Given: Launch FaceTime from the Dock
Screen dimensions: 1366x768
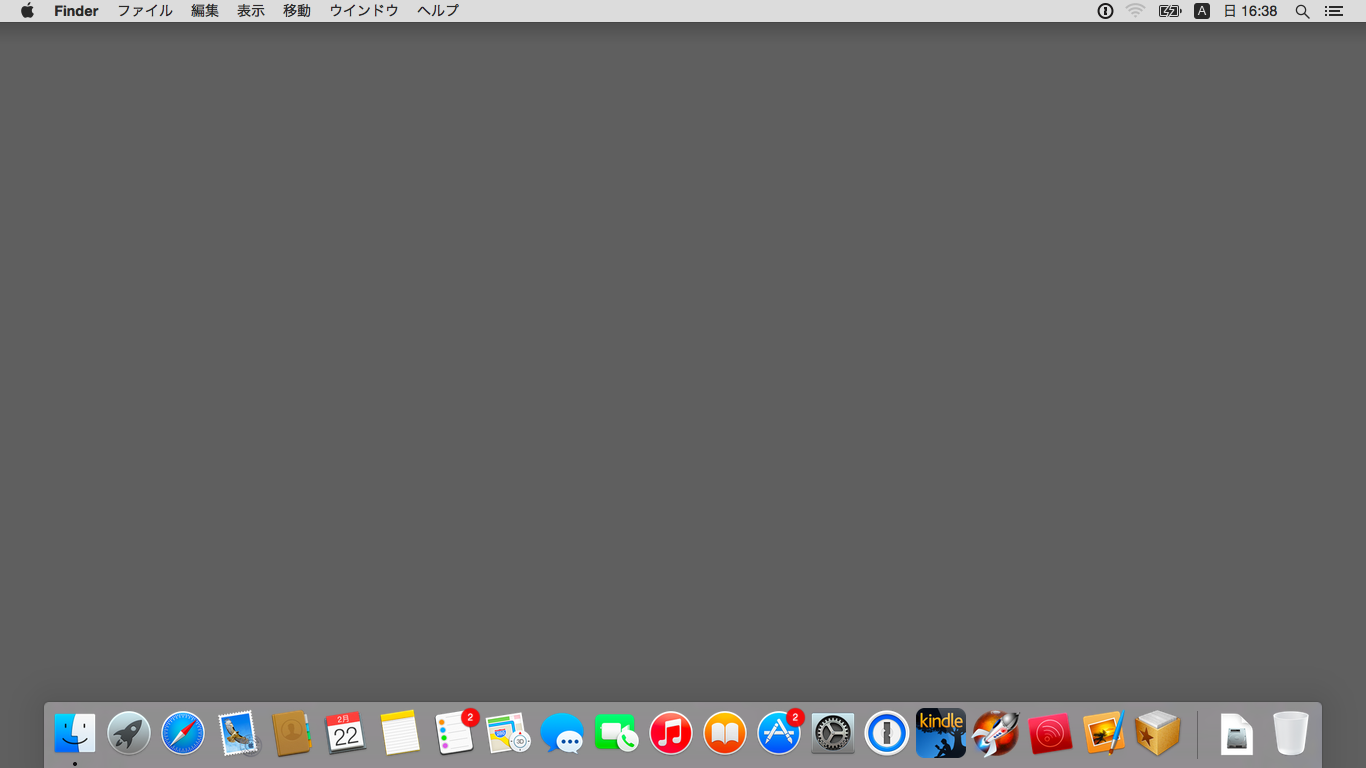Looking at the screenshot, I should pos(617,733).
